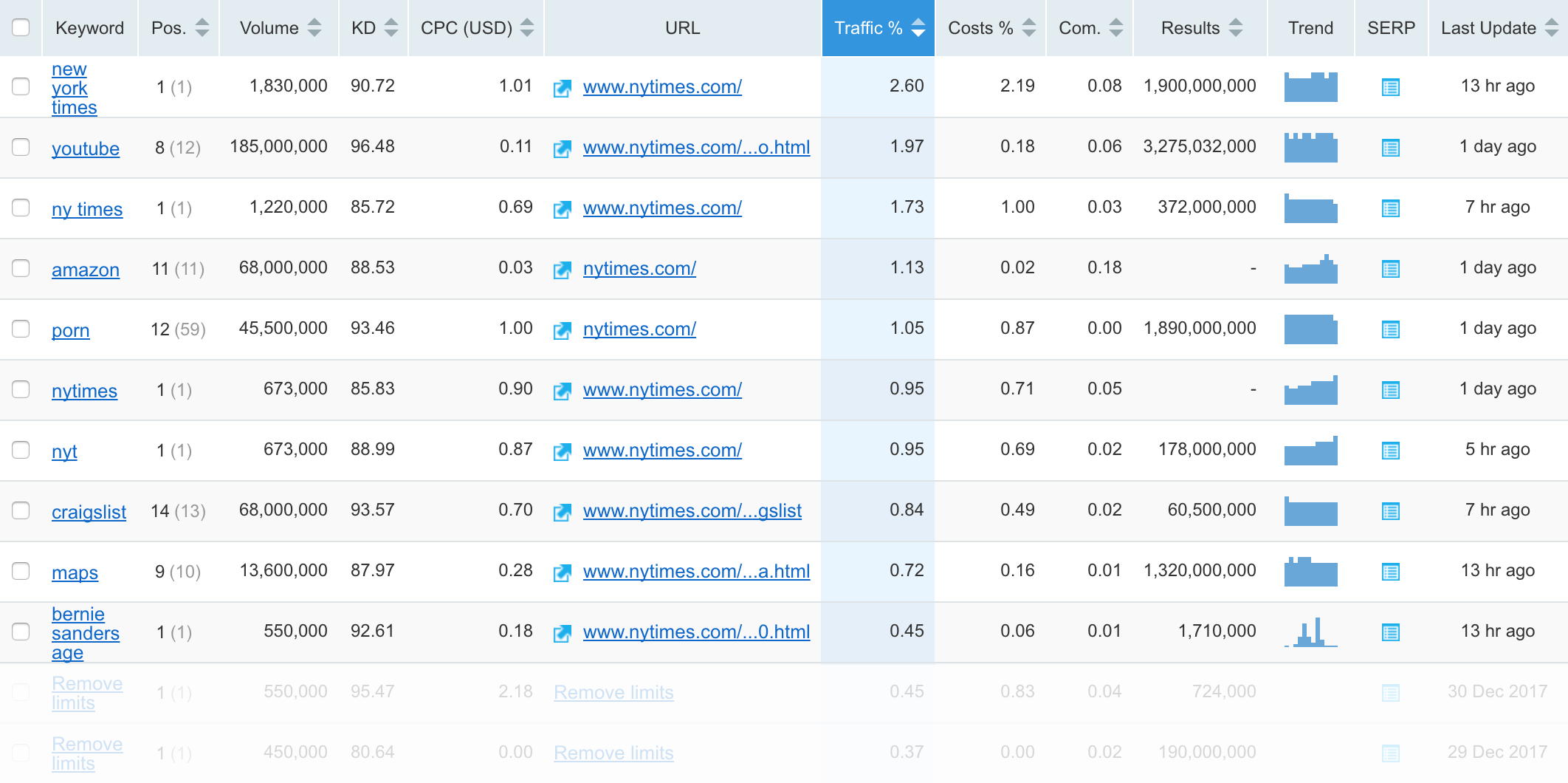The image size is (1568, 783).
Task: View trend chart for amazon keyword
Action: [1311, 269]
